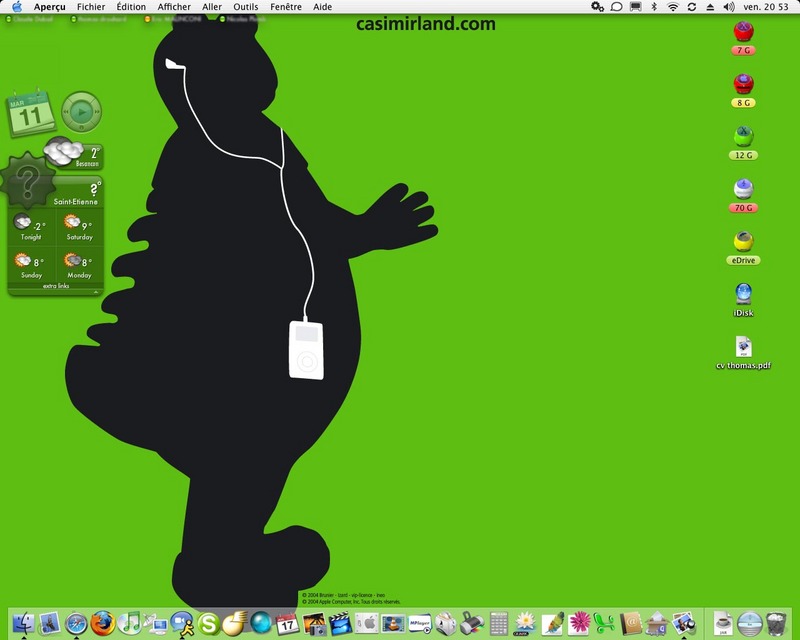Click the chat bubble status icon

pyautogui.click(x=616, y=7)
